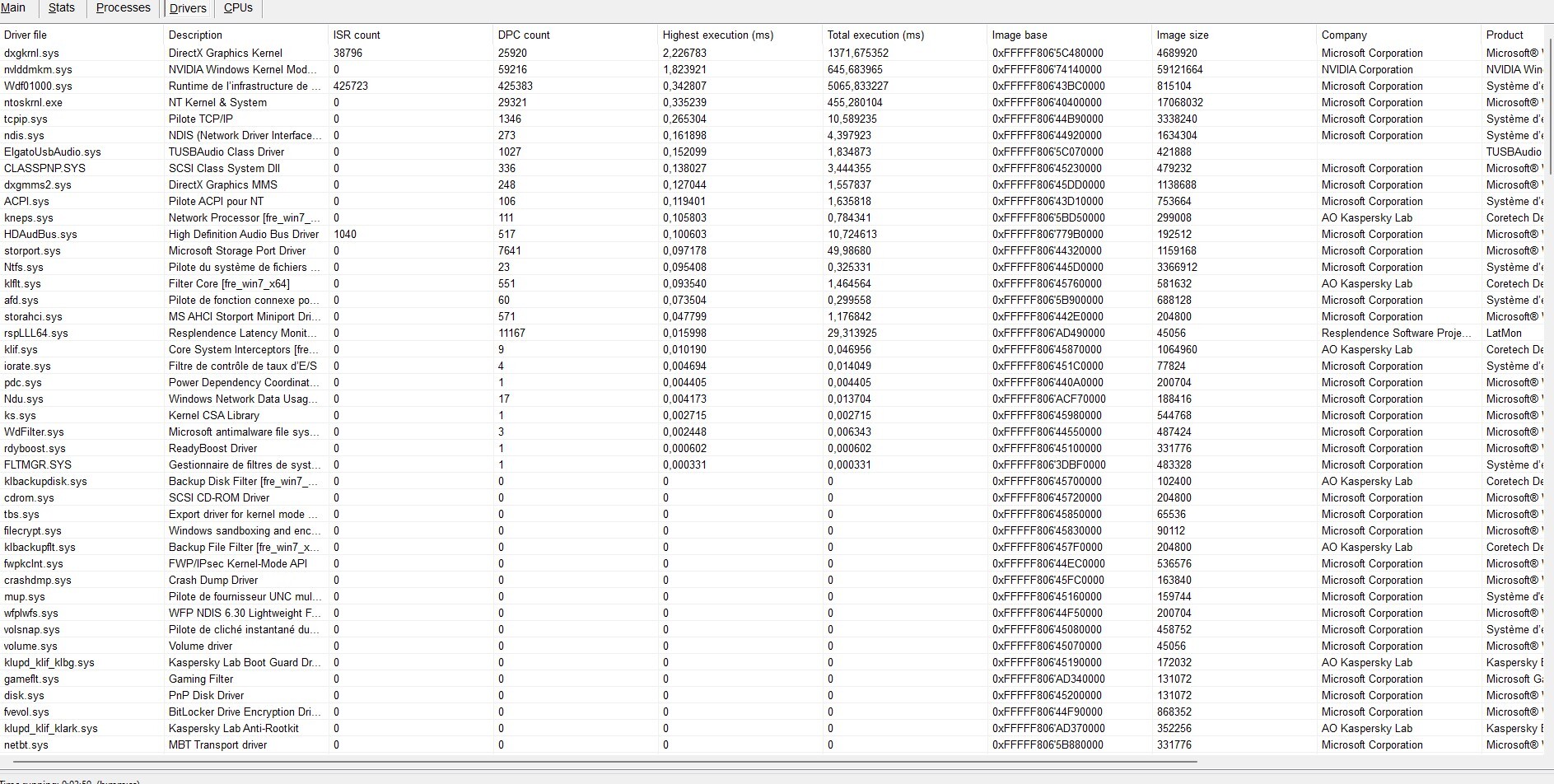Select the WdFilter.sys driver row
The image size is (1554, 784).
coord(772,432)
